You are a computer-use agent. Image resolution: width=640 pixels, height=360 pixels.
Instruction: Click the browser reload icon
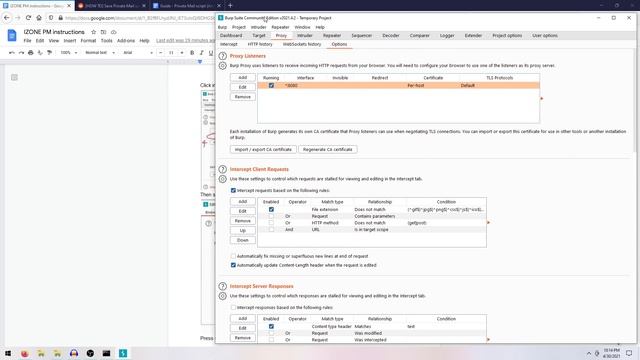28,18
